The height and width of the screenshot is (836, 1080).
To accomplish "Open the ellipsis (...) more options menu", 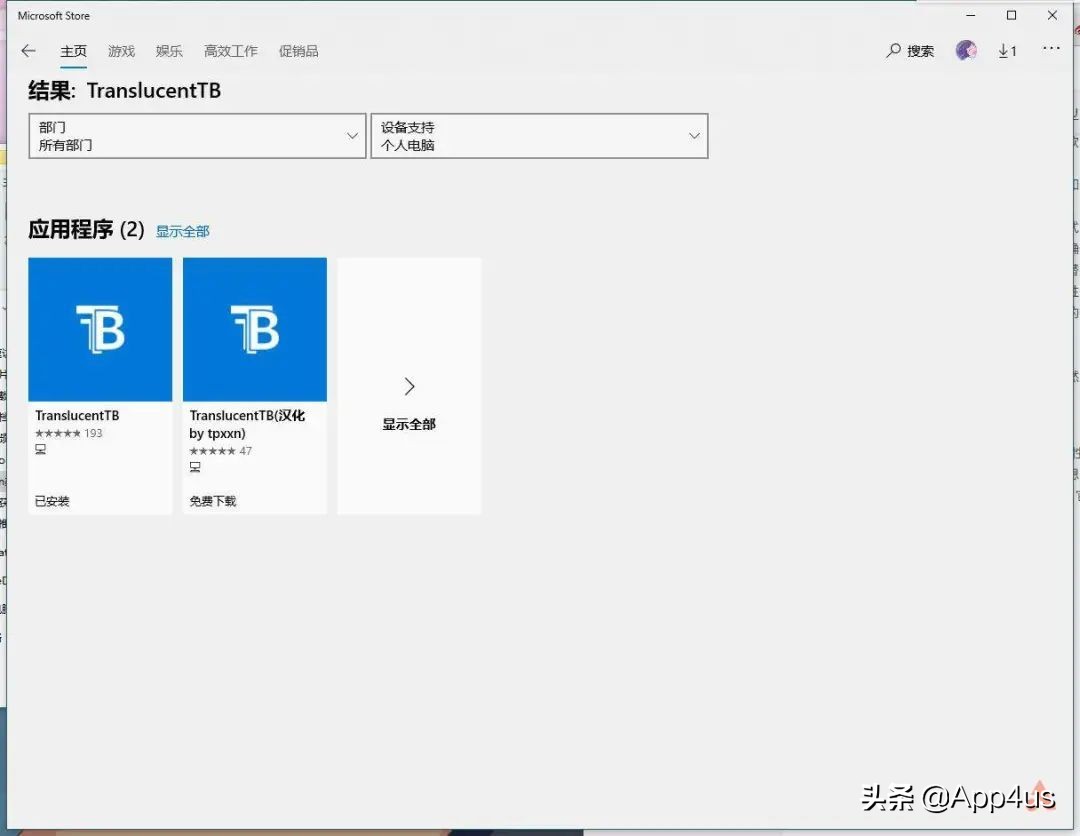I will tap(1051, 49).
